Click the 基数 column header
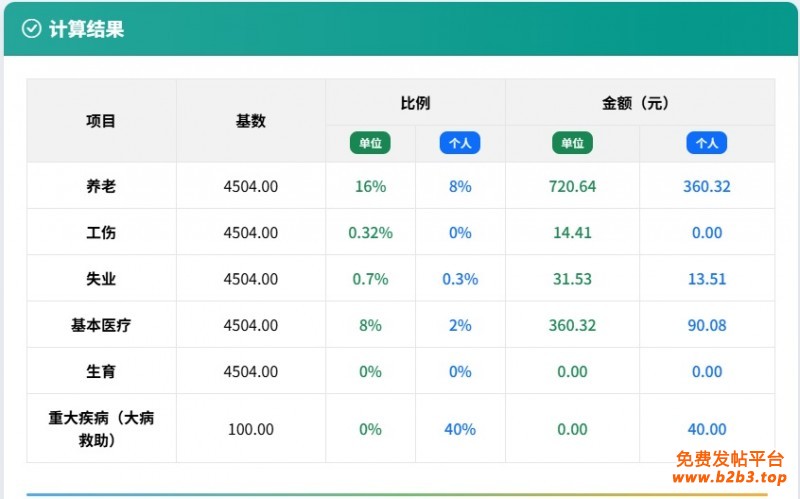This screenshot has width=800, height=499. [x=251, y=121]
